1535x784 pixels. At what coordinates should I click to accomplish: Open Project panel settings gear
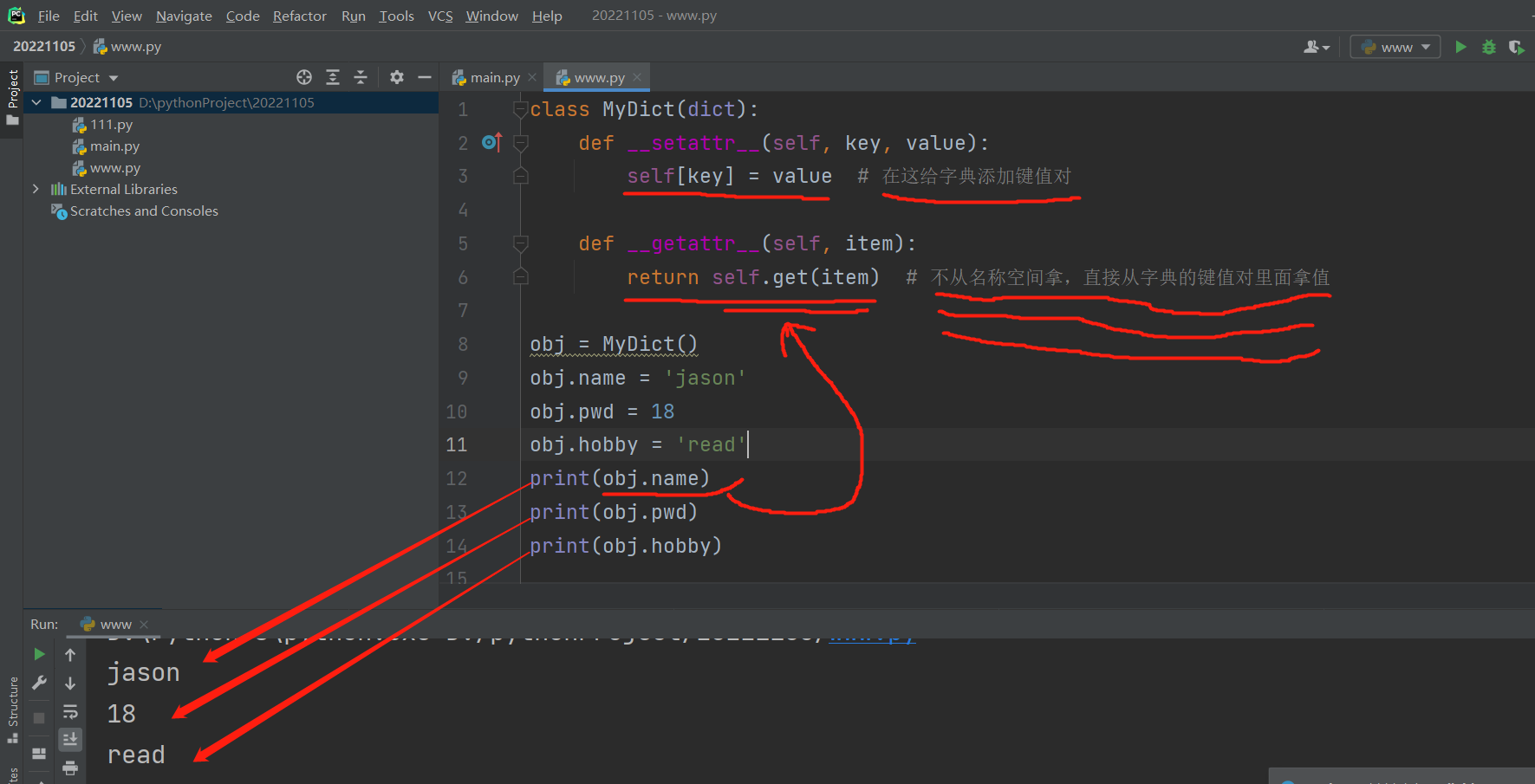coord(397,77)
